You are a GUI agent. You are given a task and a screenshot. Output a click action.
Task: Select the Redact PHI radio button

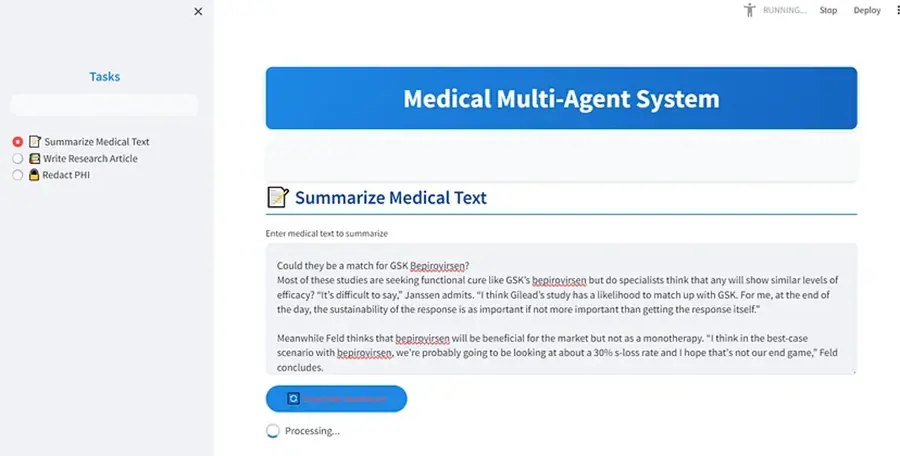pos(18,175)
